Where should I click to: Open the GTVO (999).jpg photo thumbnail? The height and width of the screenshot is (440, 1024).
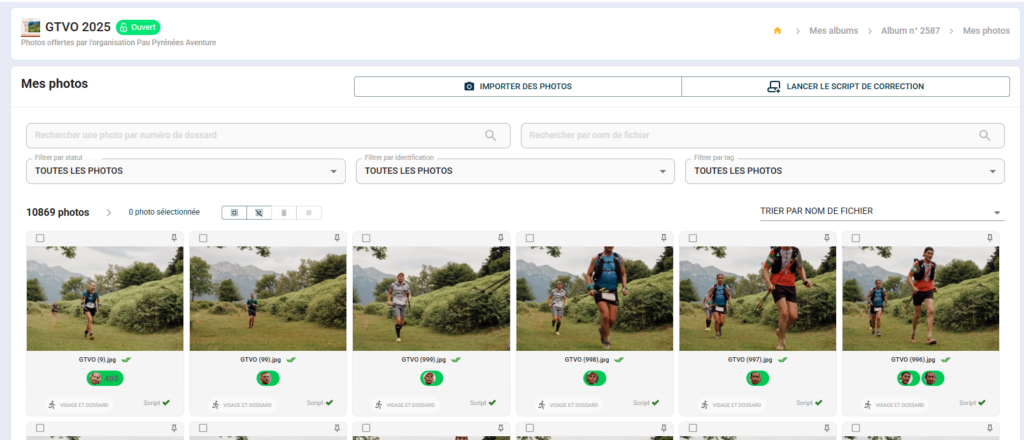pyautogui.click(x=431, y=298)
